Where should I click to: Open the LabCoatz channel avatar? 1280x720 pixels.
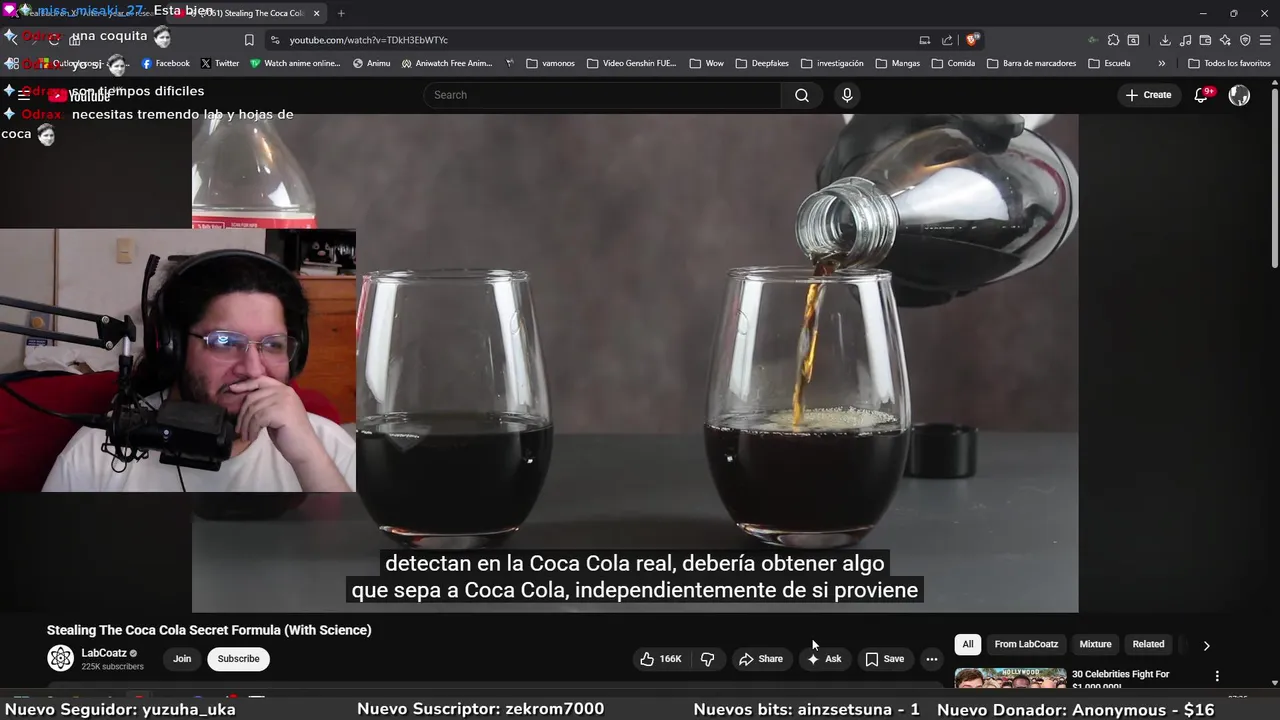pos(61,658)
